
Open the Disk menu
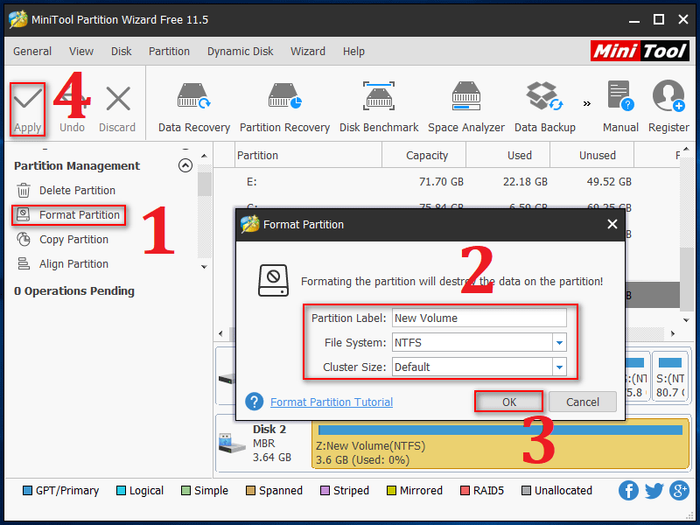(x=121, y=51)
